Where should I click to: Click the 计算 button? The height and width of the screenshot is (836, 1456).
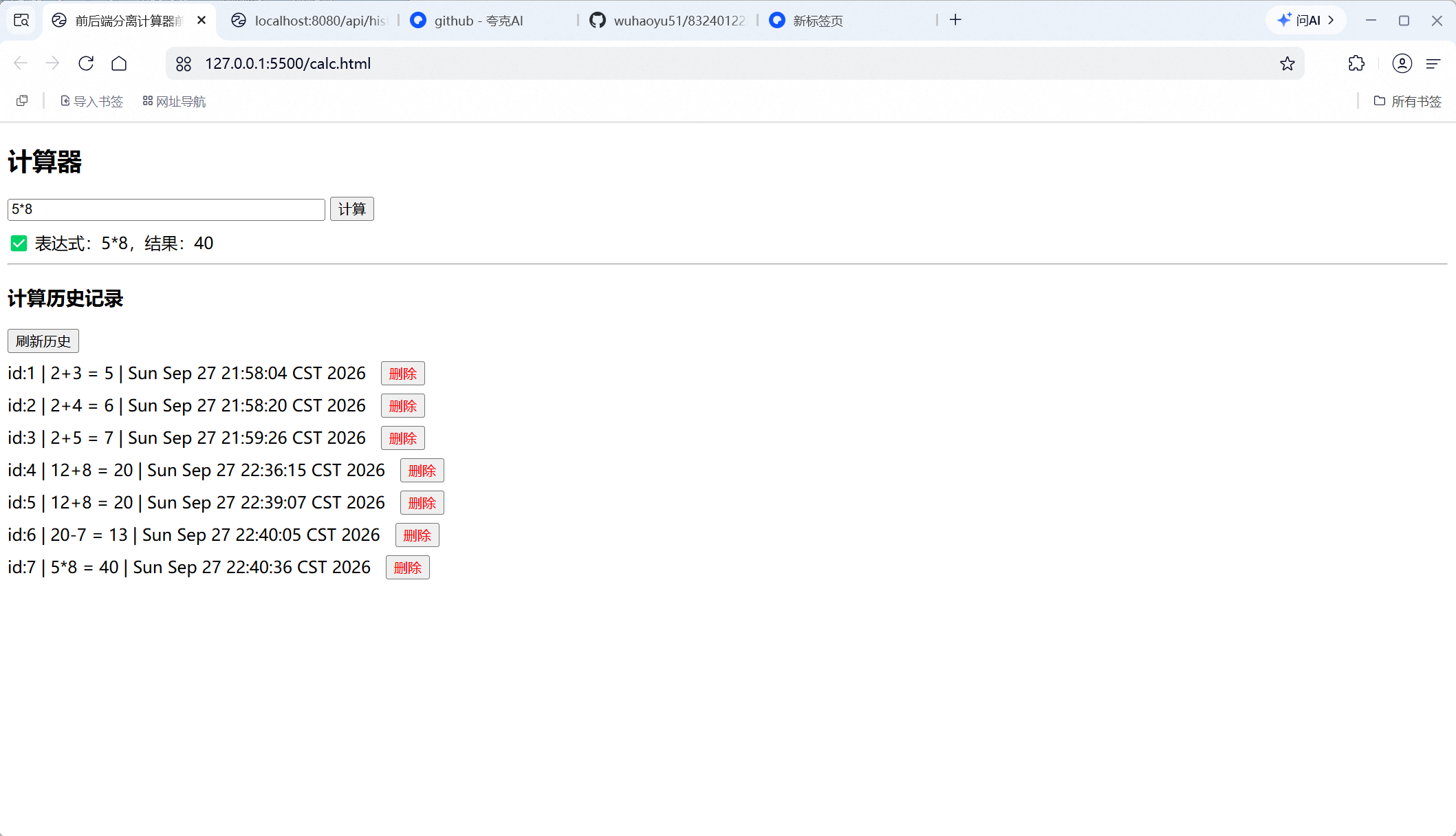point(352,209)
